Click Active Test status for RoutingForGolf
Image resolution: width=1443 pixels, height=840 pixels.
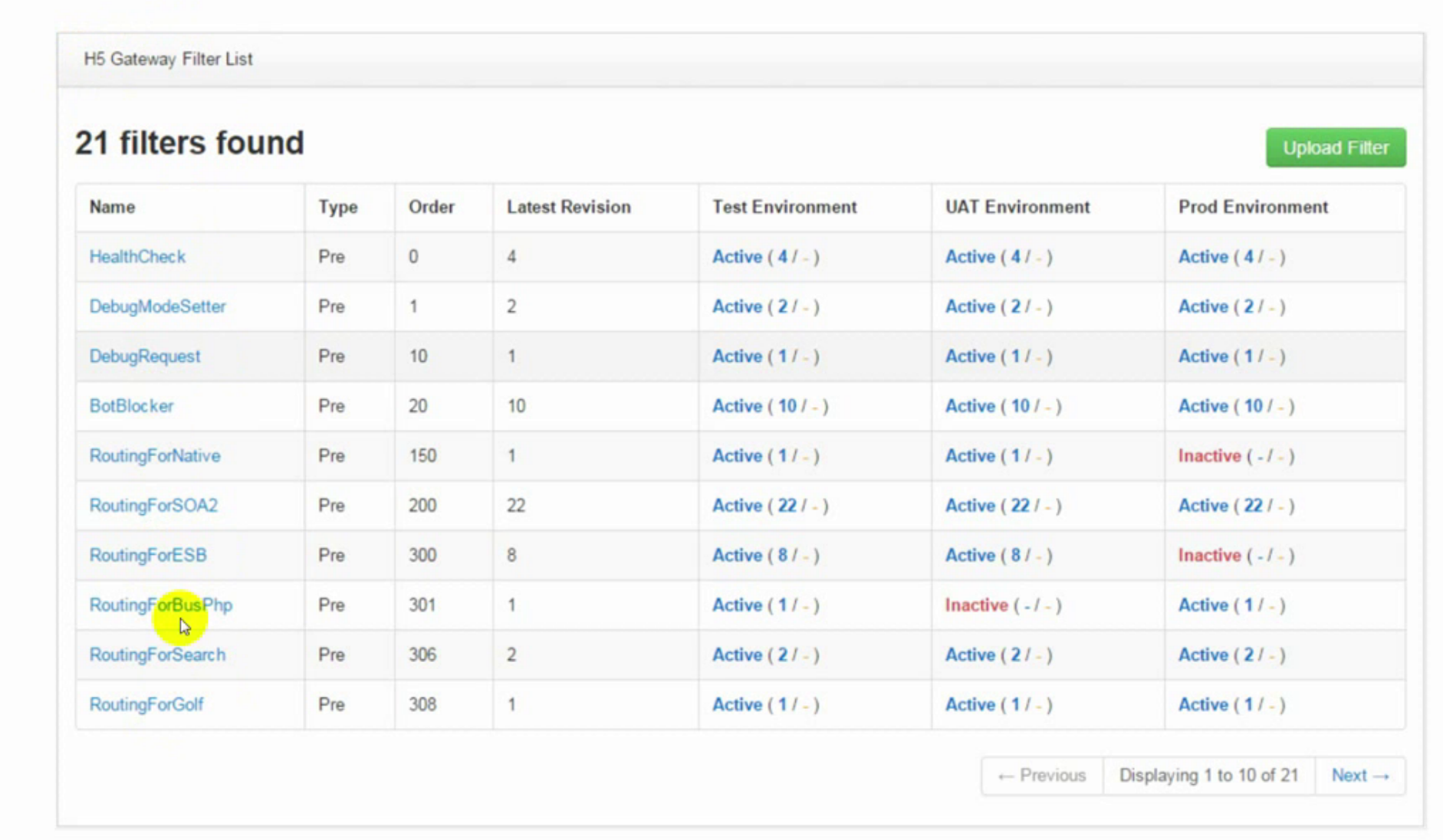pos(737,705)
